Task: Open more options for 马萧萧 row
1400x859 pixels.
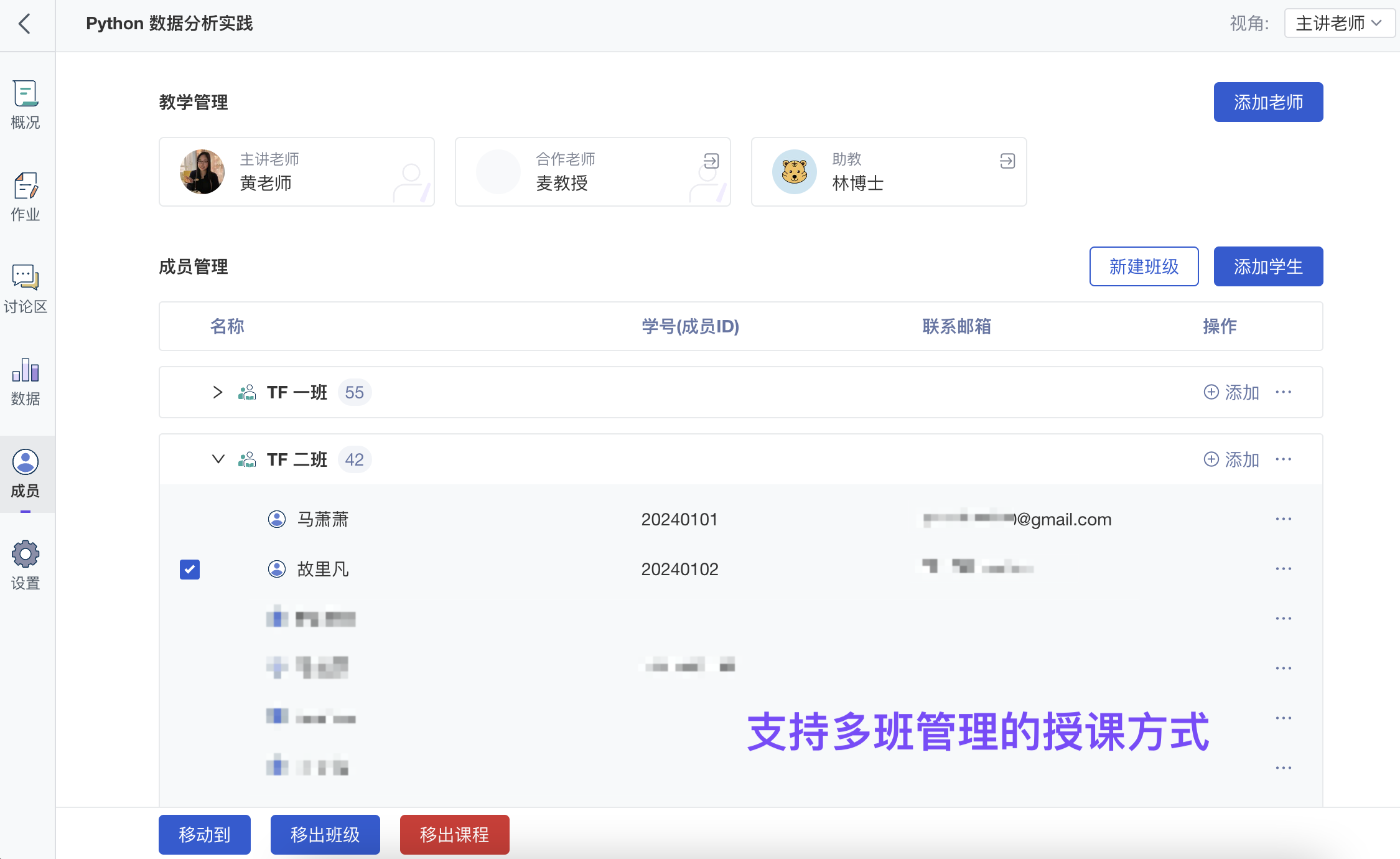Action: click(1283, 519)
